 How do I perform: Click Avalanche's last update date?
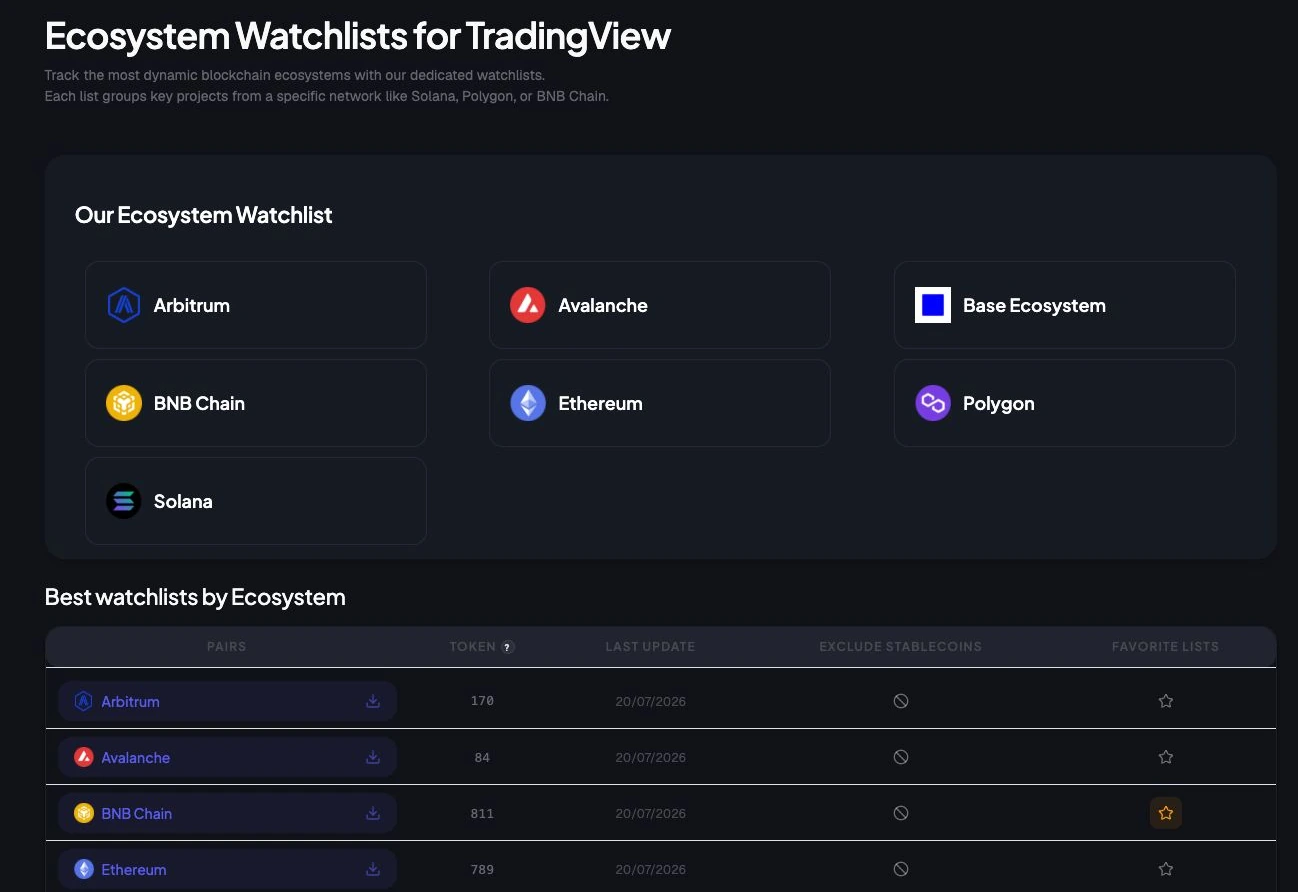(x=650, y=757)
